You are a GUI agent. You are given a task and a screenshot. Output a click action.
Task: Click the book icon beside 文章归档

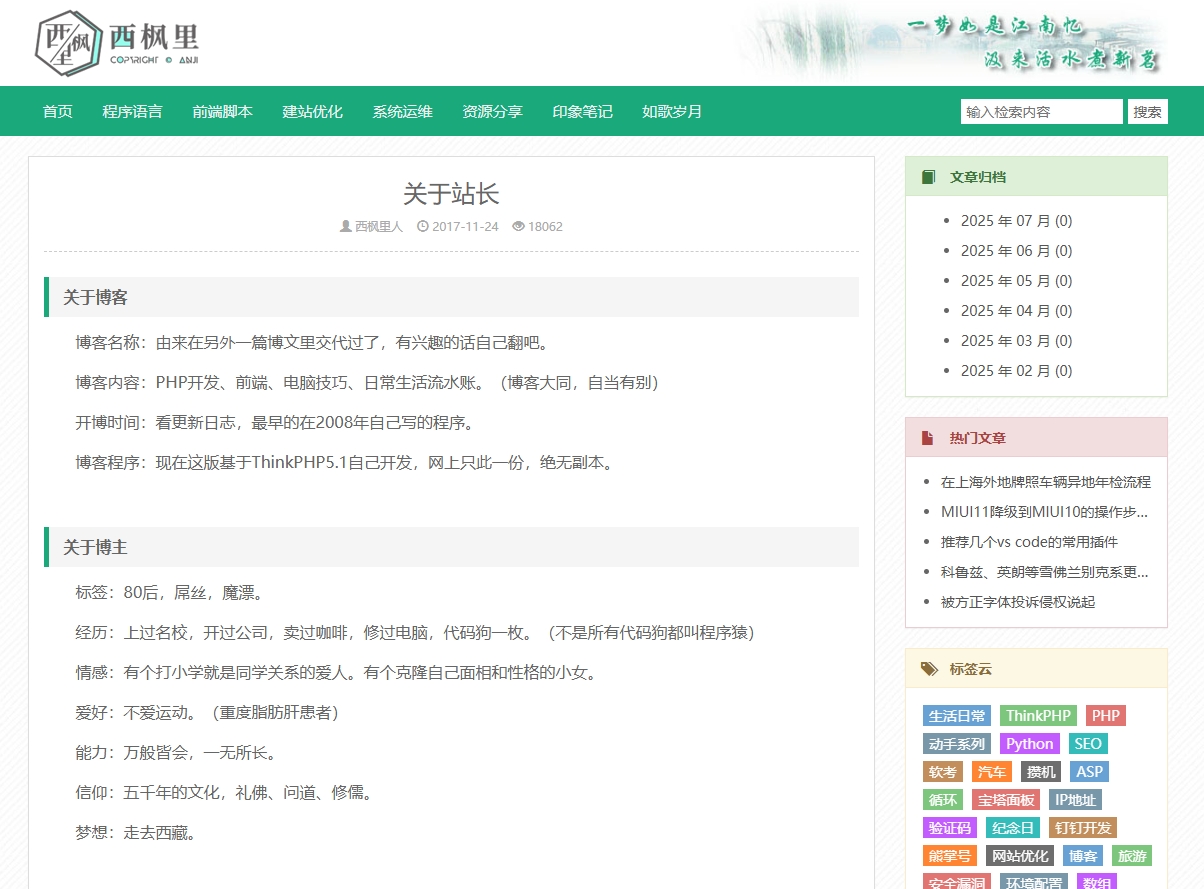point(928,177)
